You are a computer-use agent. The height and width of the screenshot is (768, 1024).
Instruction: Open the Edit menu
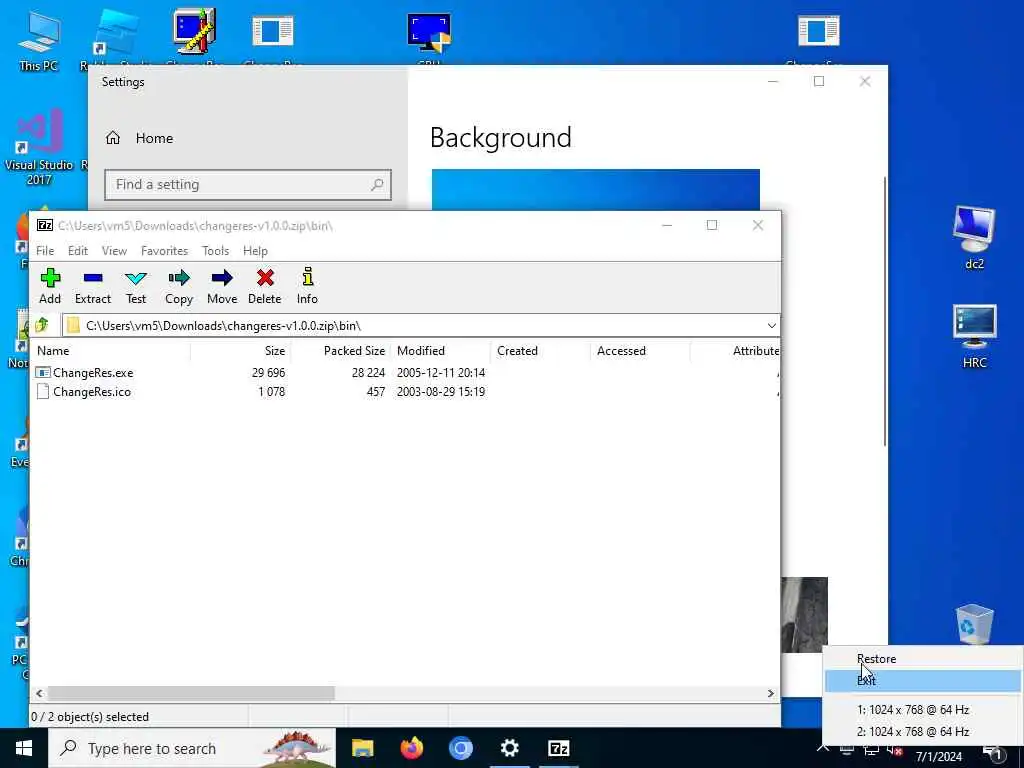point(78,251)
